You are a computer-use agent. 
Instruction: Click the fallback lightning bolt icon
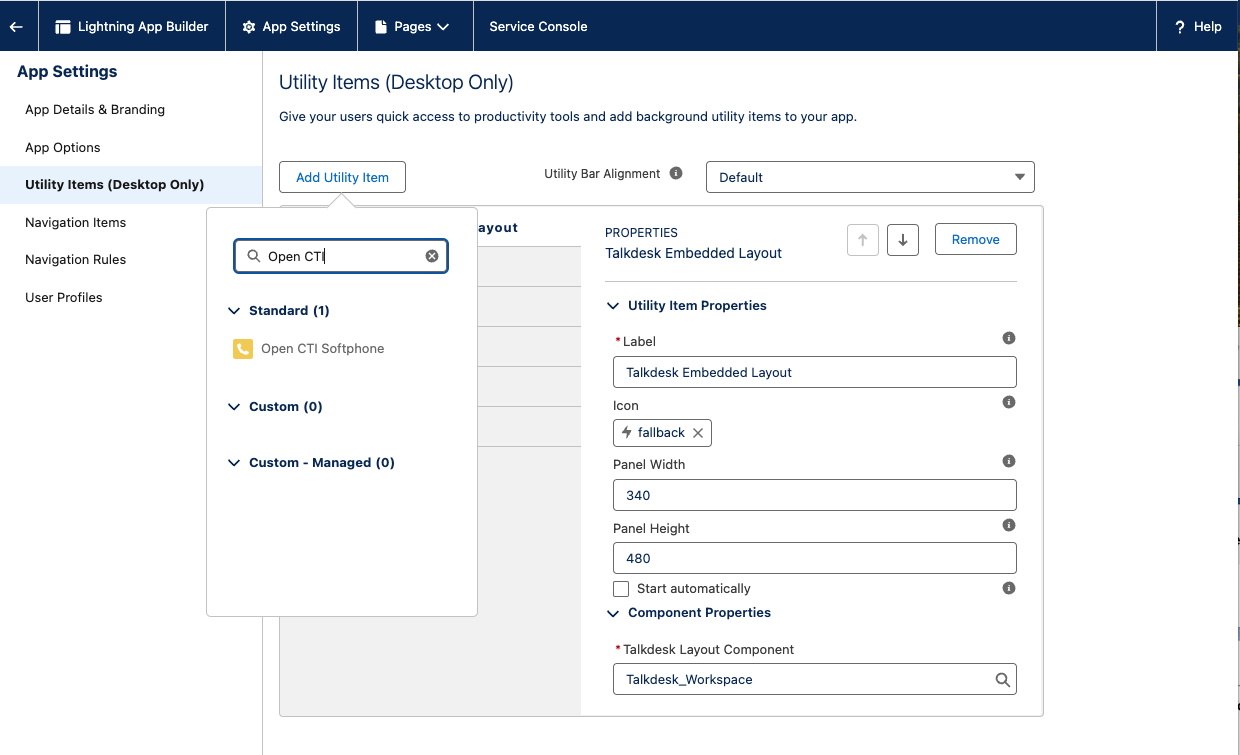(627, 433)
